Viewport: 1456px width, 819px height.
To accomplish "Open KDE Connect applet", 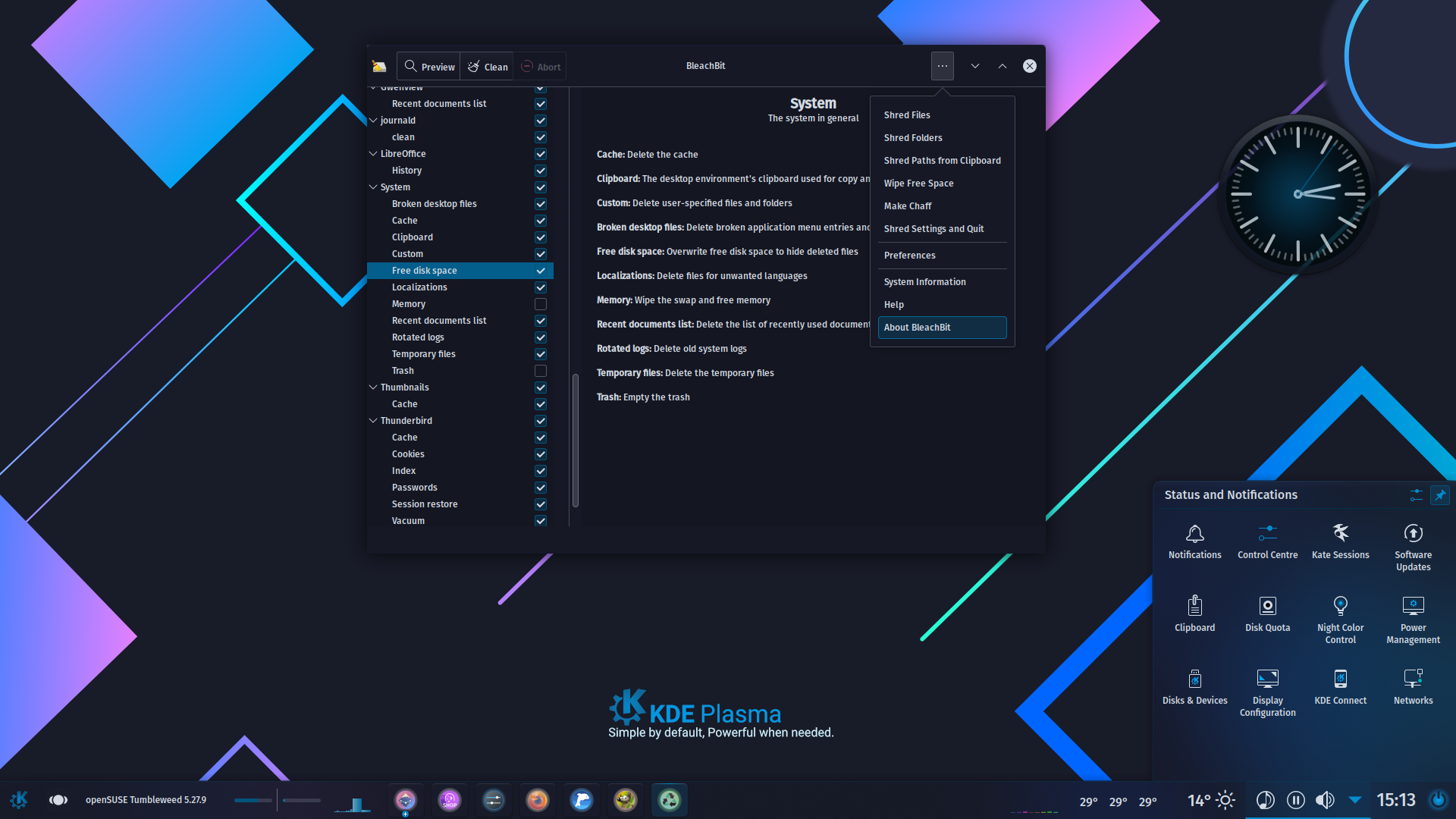I will (1340, 688).
